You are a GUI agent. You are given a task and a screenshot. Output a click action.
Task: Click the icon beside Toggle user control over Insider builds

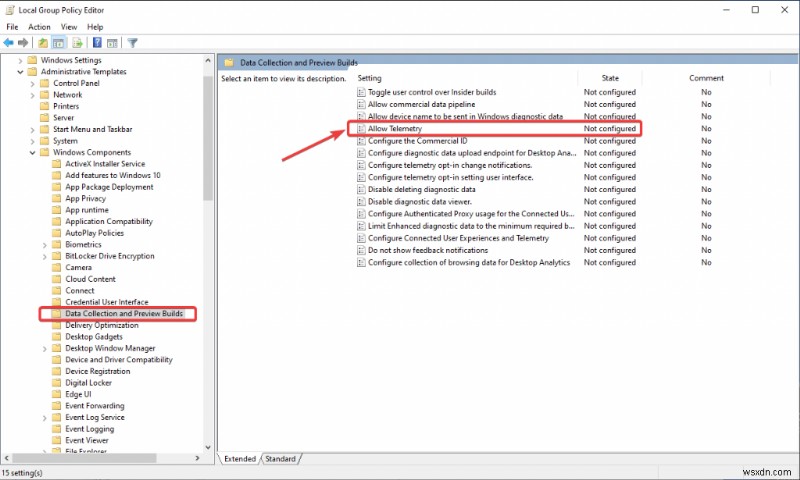(361, 92)
